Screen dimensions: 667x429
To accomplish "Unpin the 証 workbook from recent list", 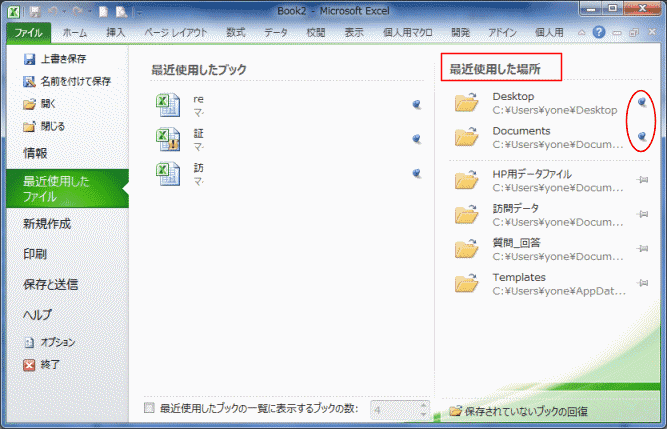I will pos(416,139).
